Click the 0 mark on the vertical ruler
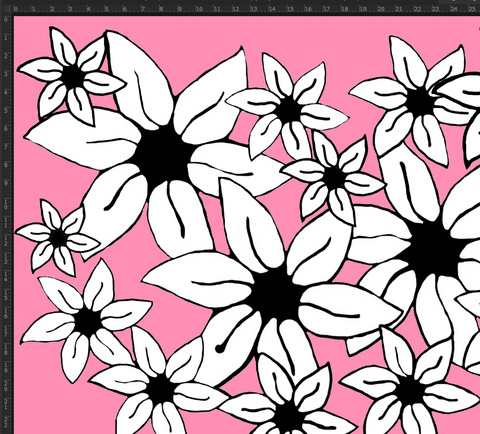Screen dimensions: 480x434 [x=6, y=19]
